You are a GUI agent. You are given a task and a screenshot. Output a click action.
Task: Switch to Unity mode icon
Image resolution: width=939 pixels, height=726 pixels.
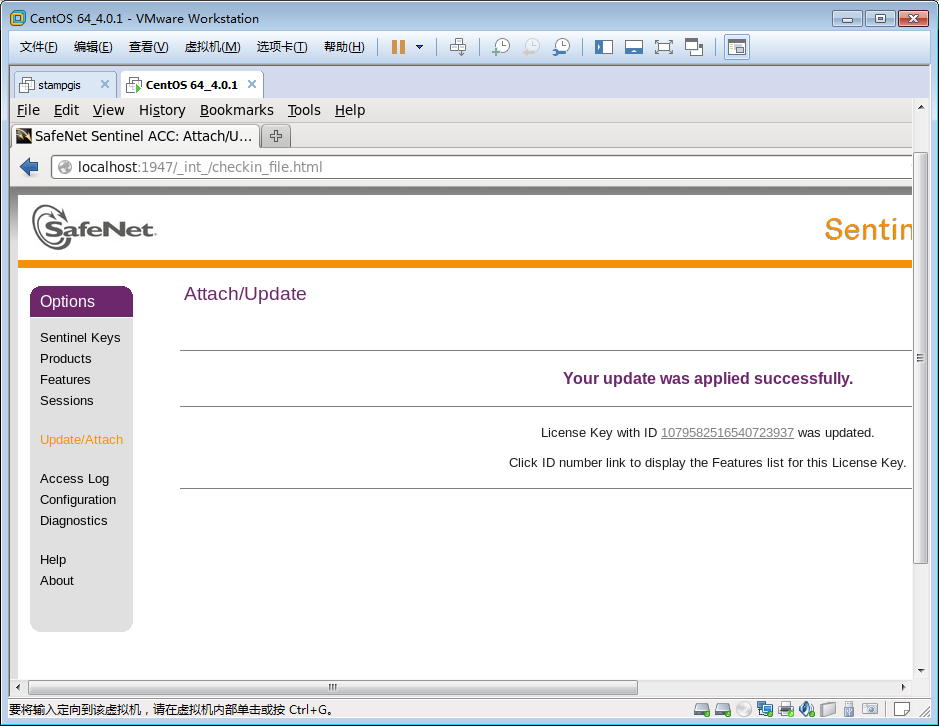(693, 47)
